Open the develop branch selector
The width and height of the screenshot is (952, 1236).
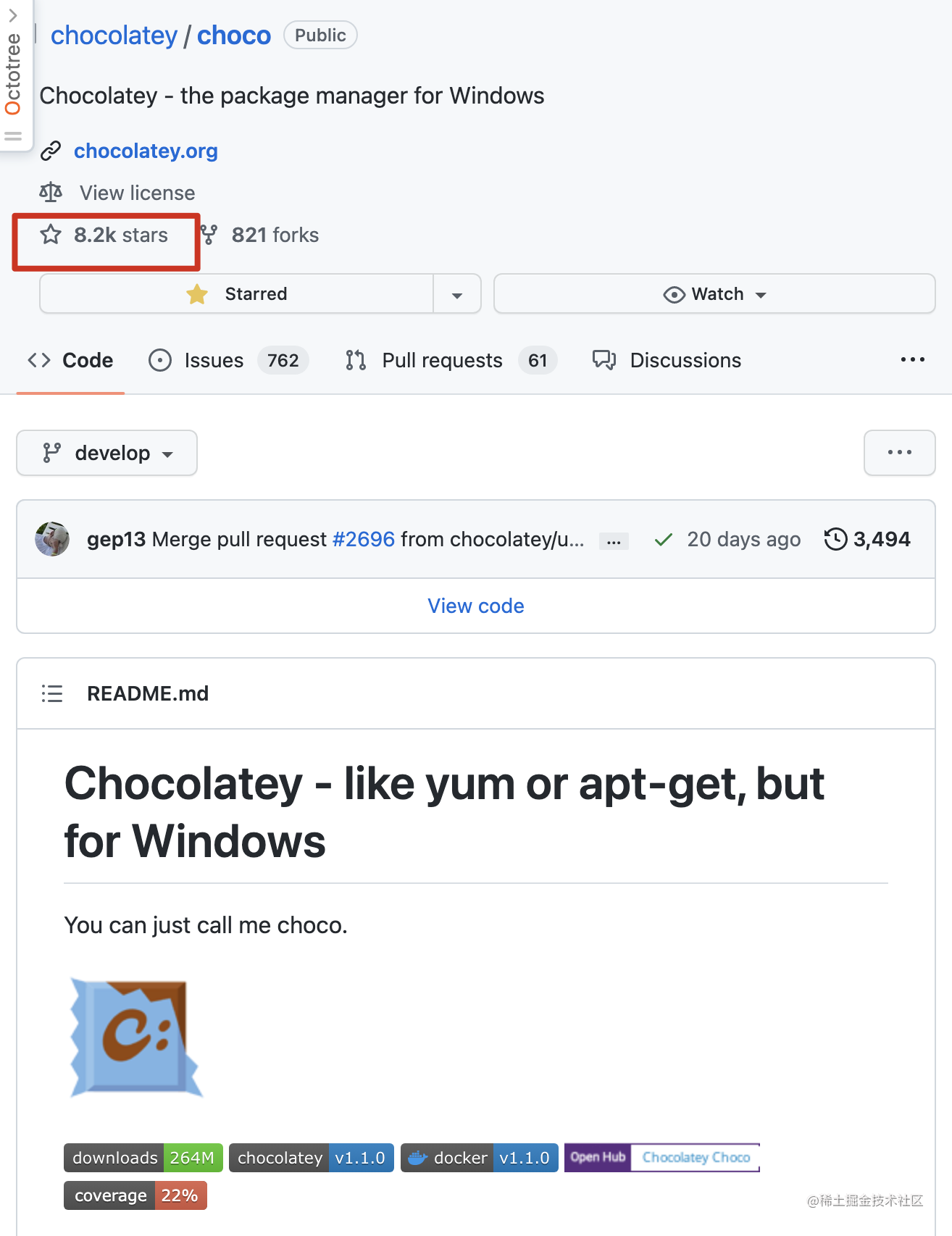click(x=107, y=453)
